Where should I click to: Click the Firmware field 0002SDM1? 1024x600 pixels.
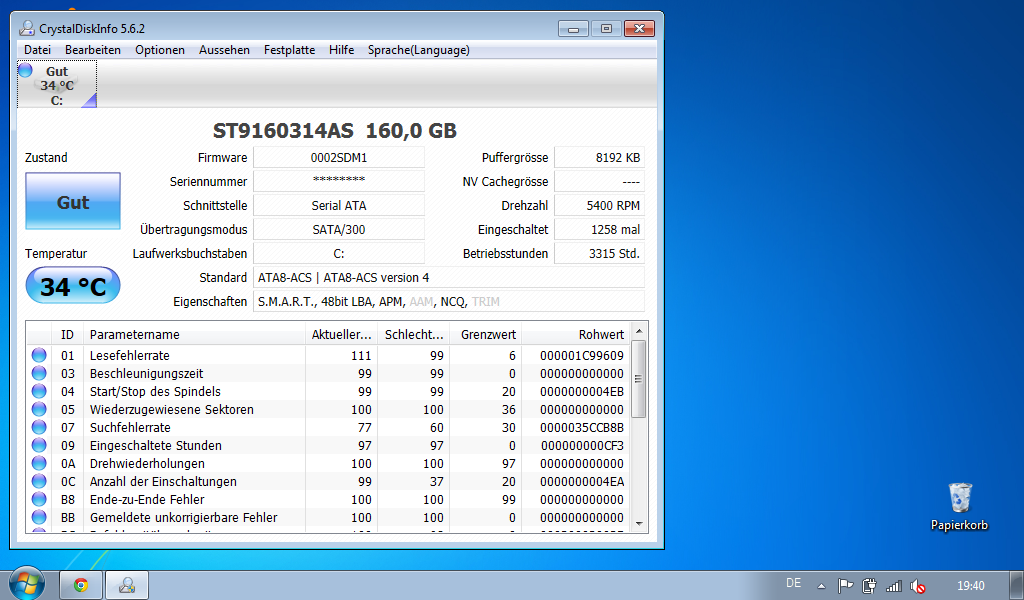click(339, 157)
